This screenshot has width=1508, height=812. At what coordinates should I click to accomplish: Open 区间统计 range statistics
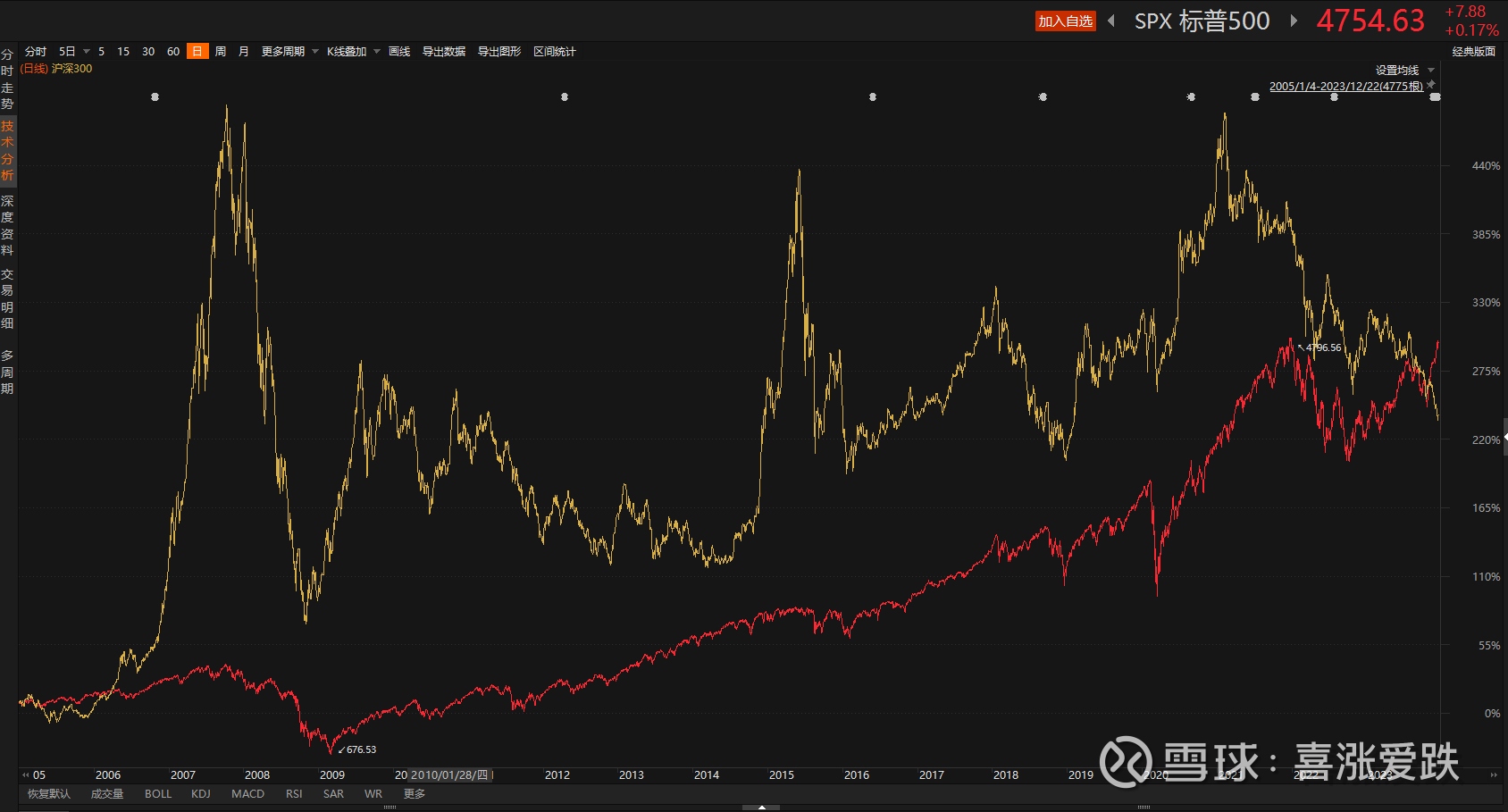tap(555, 52)
